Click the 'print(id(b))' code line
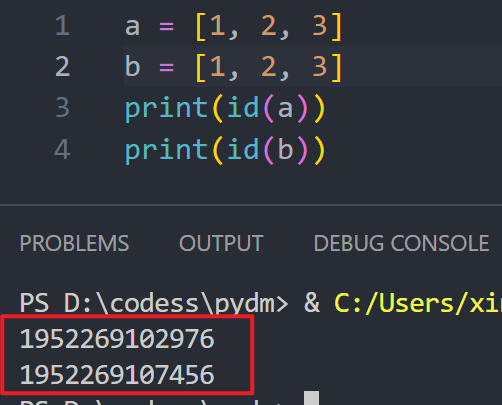 click(225, 150)
